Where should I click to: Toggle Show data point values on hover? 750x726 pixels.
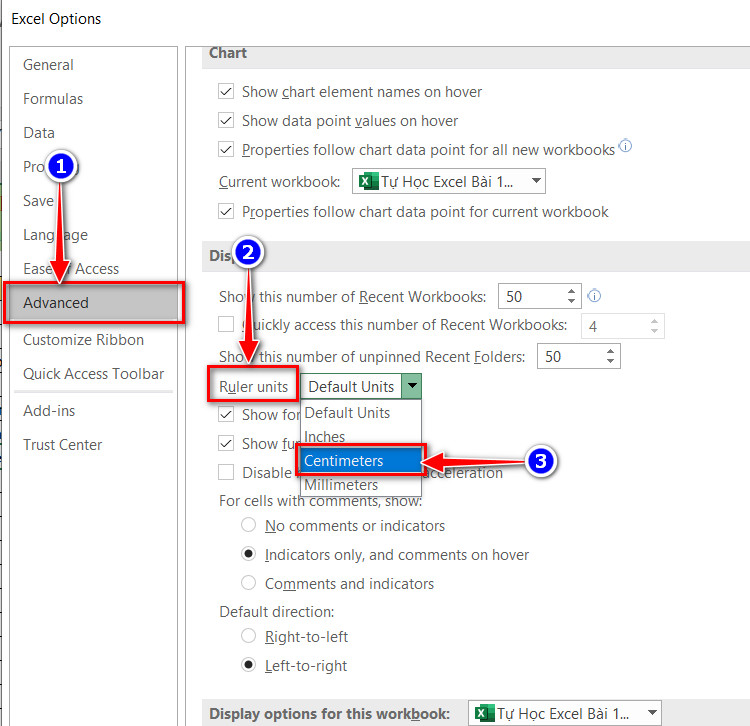tap(226, 121)
